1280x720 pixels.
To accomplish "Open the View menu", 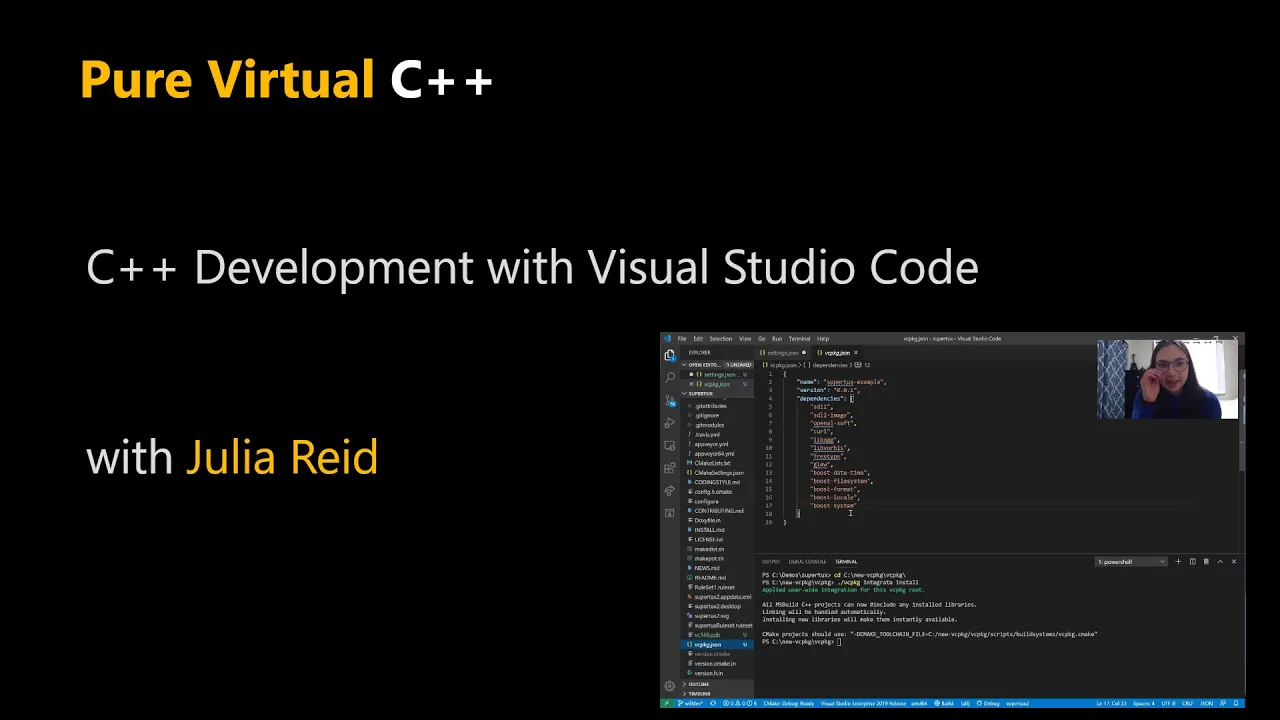I will [745, 339].
